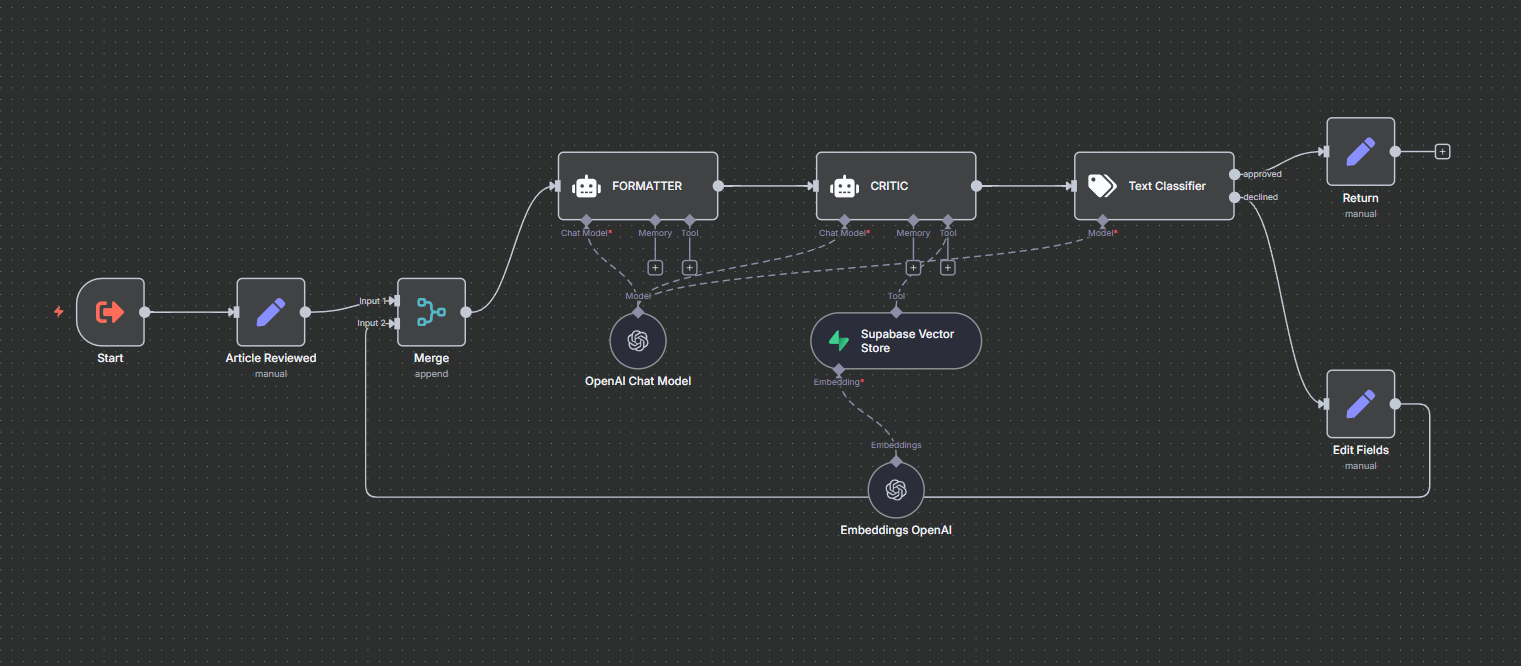The image size is (1521, 666).
Task: Open the Edit Fields node
Action: [1360, 404]
